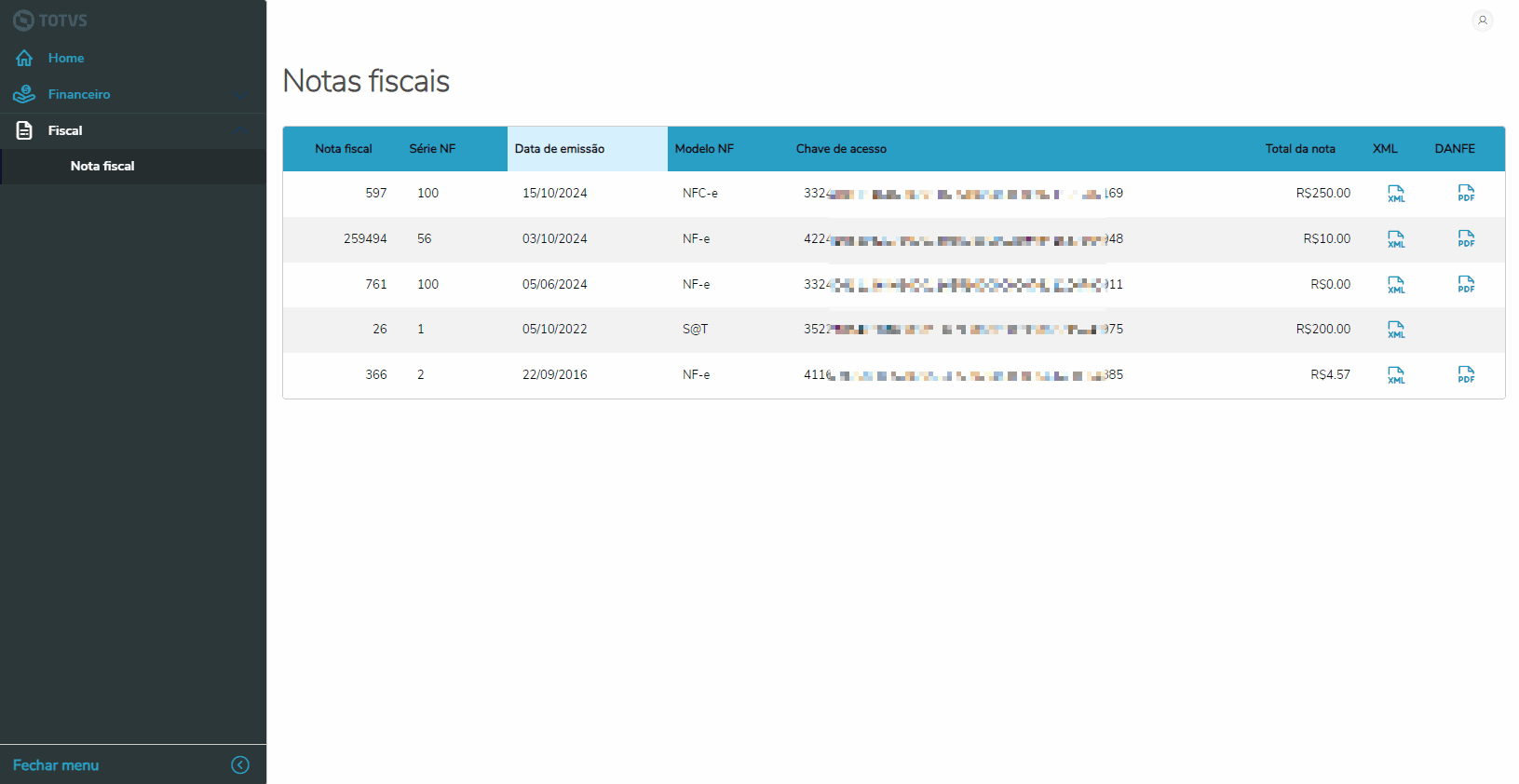Click the XML column header
Image resolution: width=1519 pixels, height=784 pixels.
click(x=1385, y=149)
